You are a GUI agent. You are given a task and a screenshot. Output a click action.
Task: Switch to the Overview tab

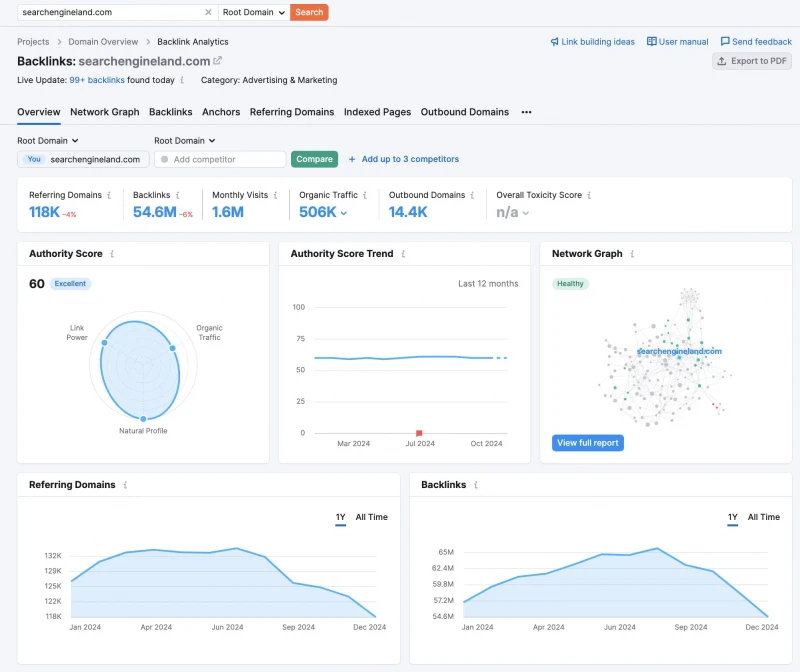(39, 112)
